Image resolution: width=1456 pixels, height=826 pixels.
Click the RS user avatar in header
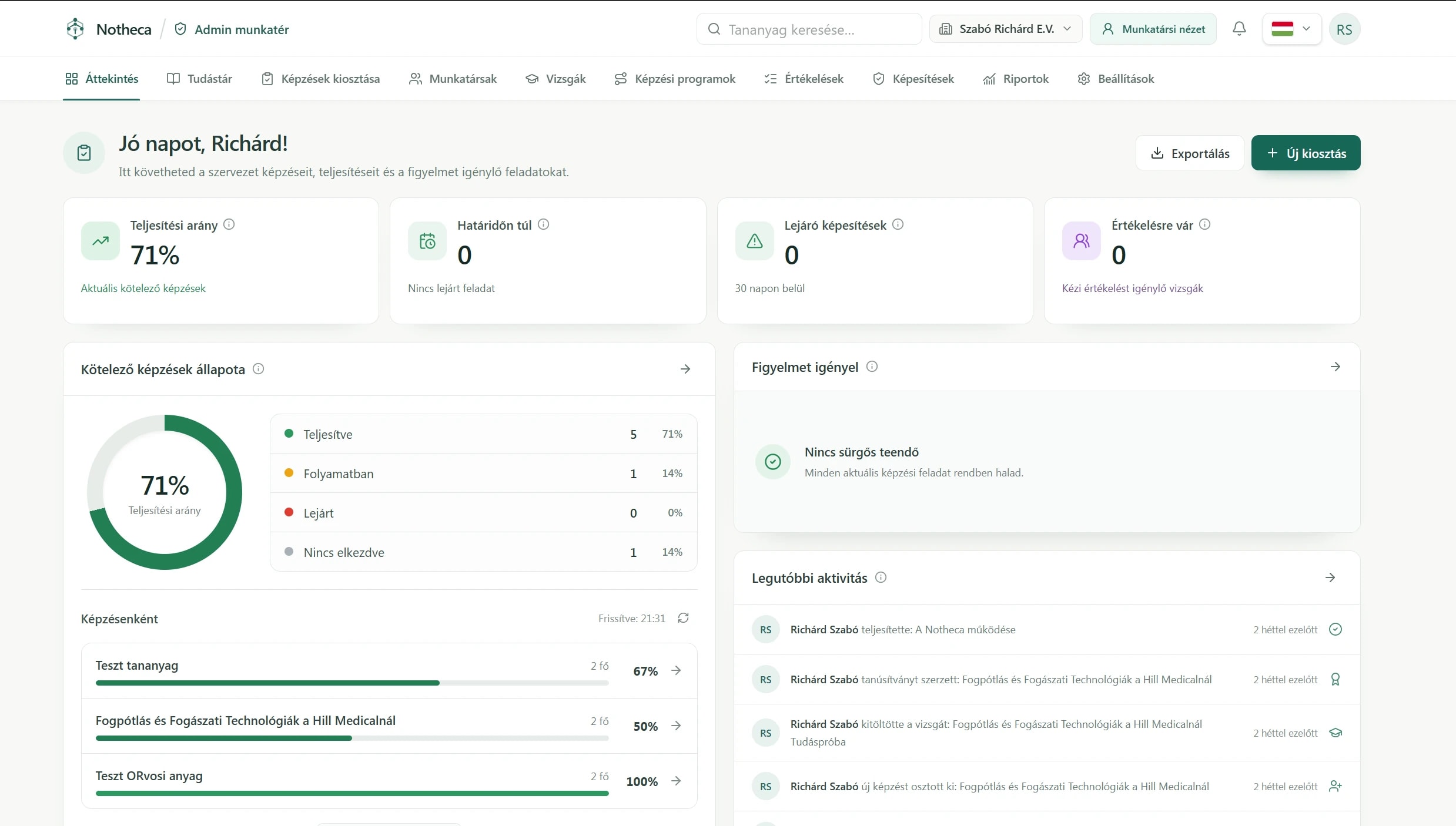[1344, 29]
